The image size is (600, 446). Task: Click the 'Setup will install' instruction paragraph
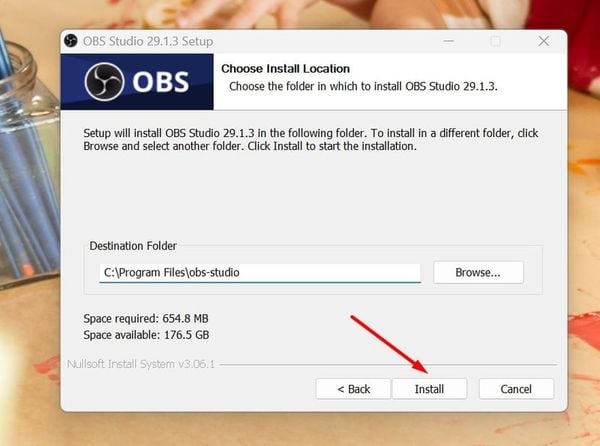[x=311, y=140]
